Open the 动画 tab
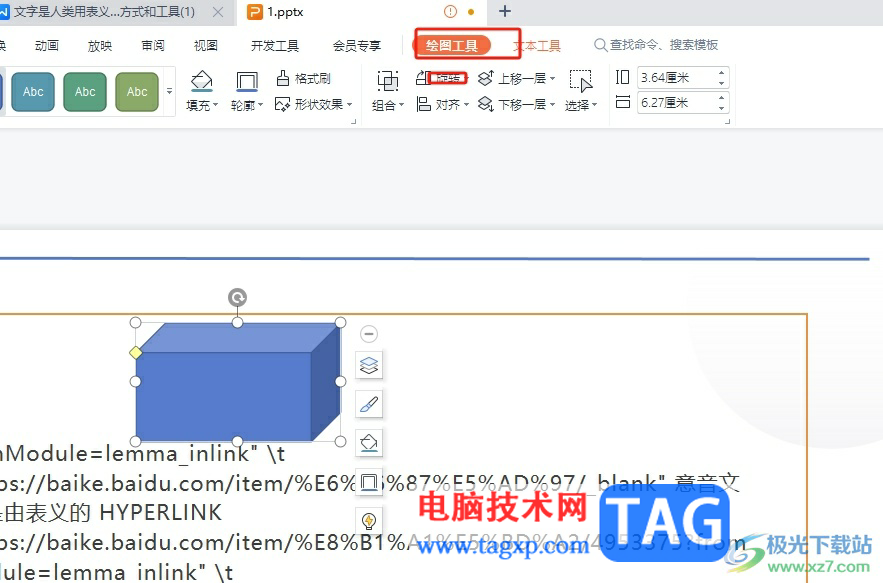 click(x=47, y=46)
